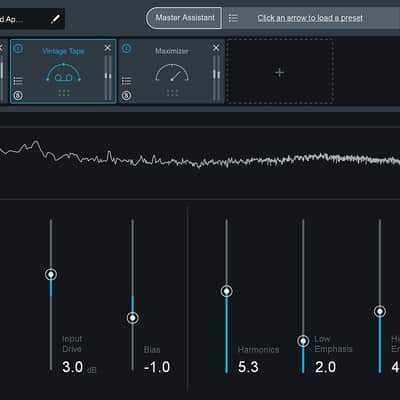The image size is (400, 400).
Task: Select the Vintage Tape reel icon
Action: tap(63, 73)
